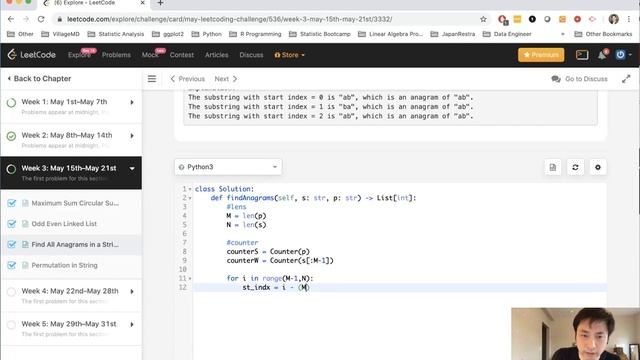Click the Chrome profile avatar
This screenshot has height=360, width=640.
point(613,19)
